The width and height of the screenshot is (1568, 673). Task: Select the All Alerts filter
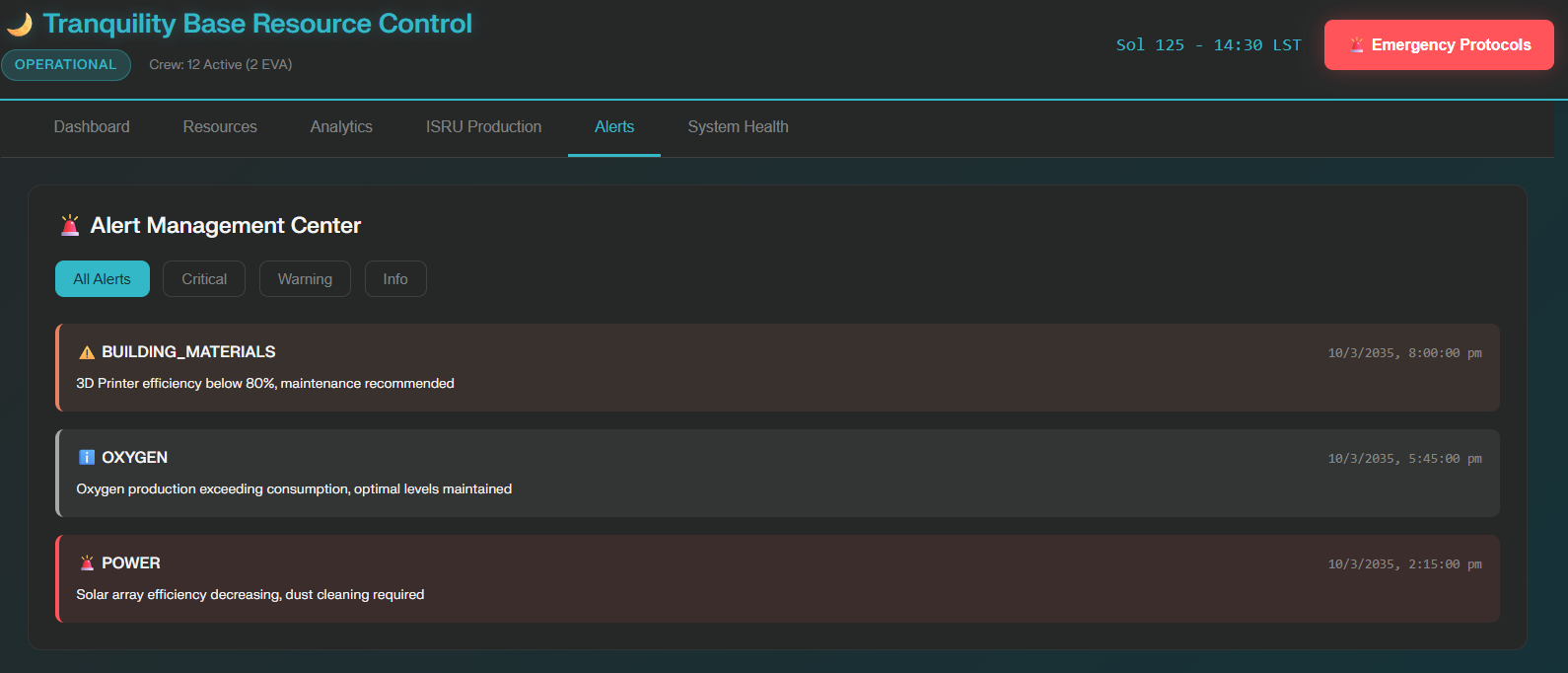tap(102, 279)
